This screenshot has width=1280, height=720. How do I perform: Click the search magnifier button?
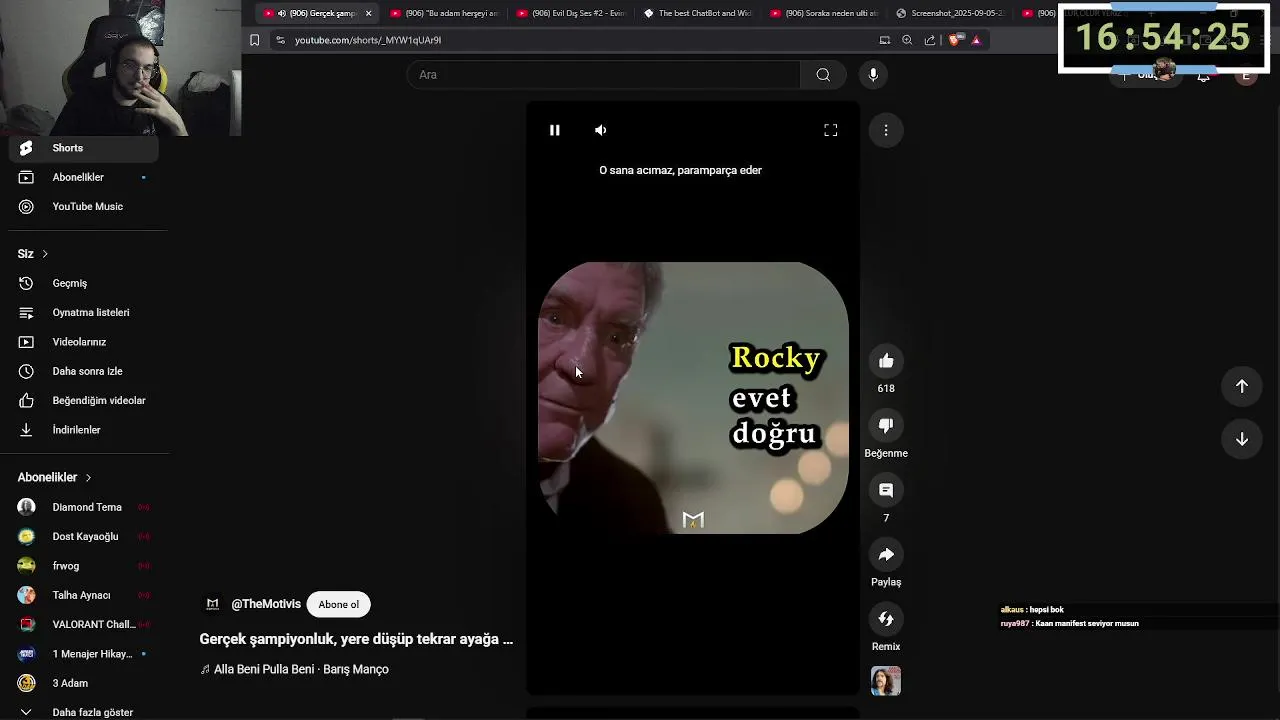(823, 75)
